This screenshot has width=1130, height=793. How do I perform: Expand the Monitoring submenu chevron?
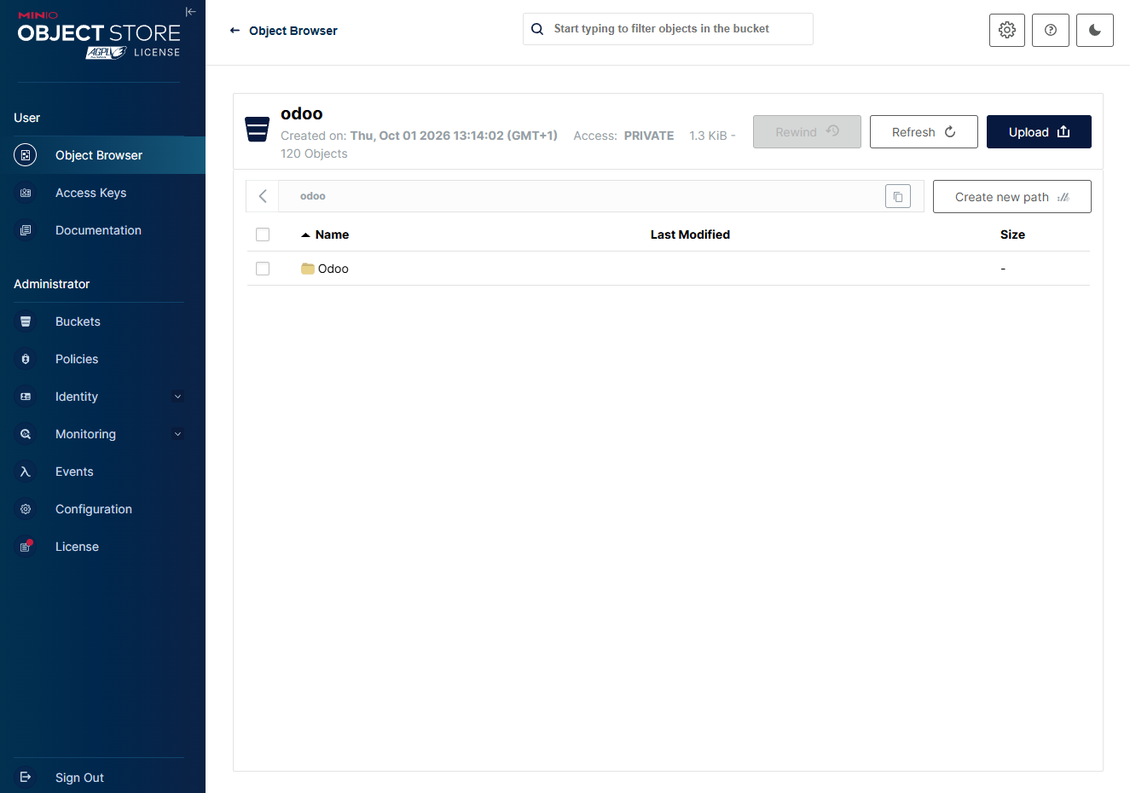pos(177,434)
